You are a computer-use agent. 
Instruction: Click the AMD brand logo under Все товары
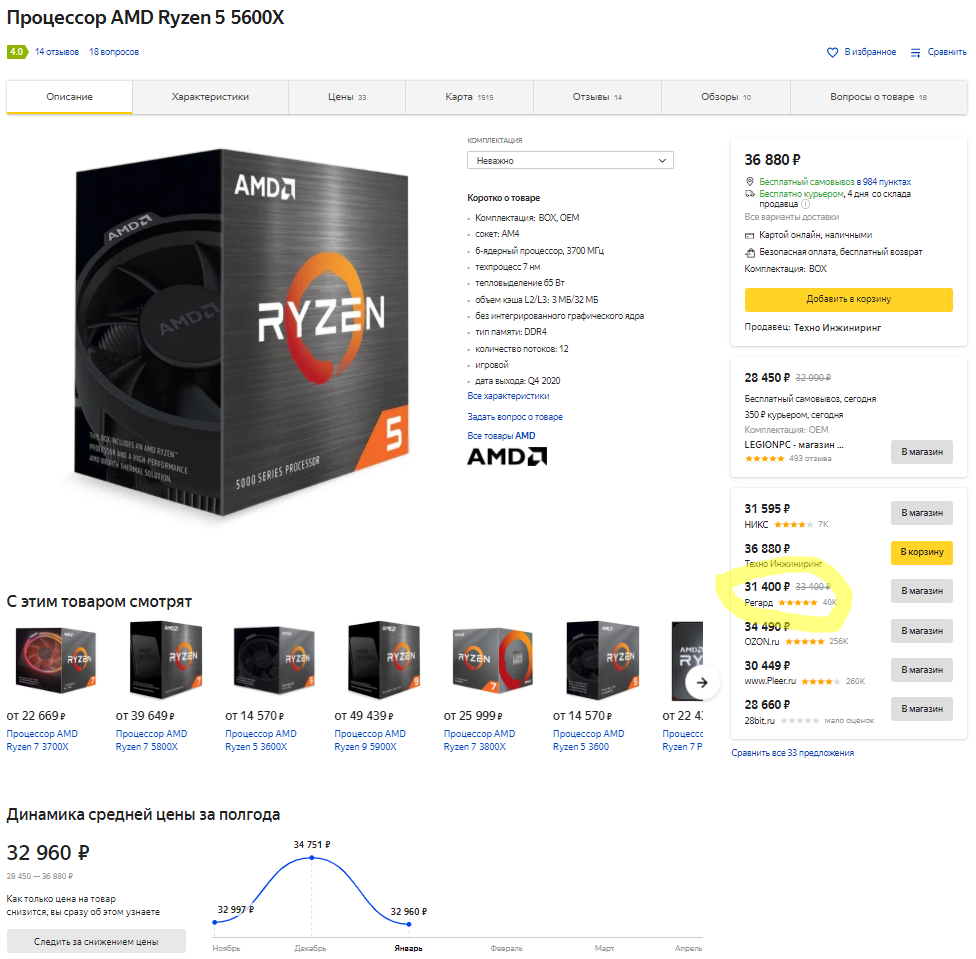(x=507, y=457)
